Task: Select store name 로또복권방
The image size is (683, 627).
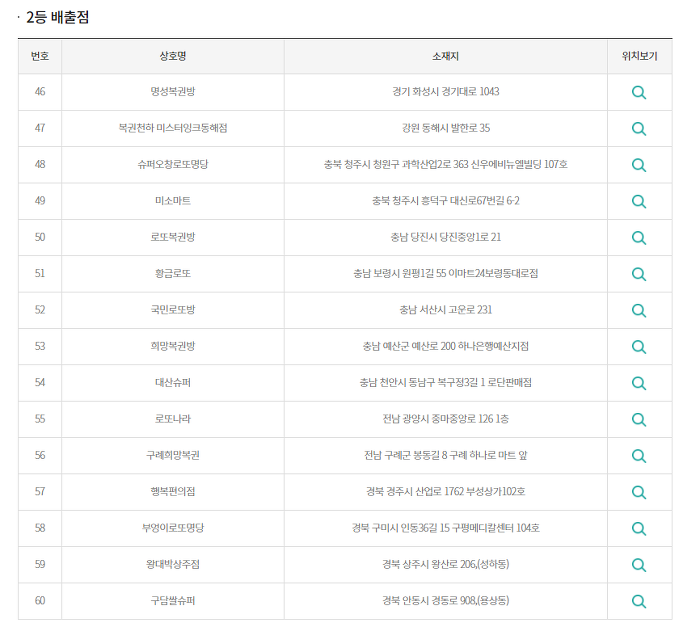Action: pos(173,237)
